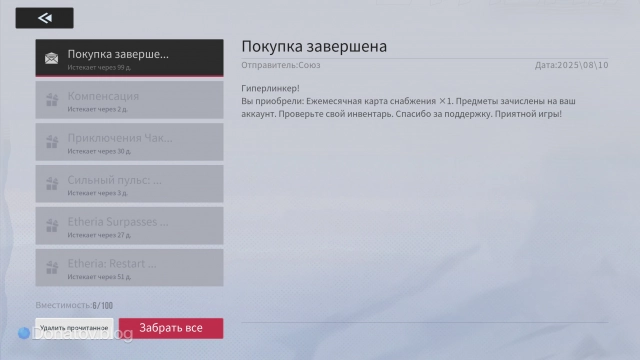Click the gift icon on Etheria Surpasses mail
The width and height of the screenshot is (640, 360).
[52, 225]
